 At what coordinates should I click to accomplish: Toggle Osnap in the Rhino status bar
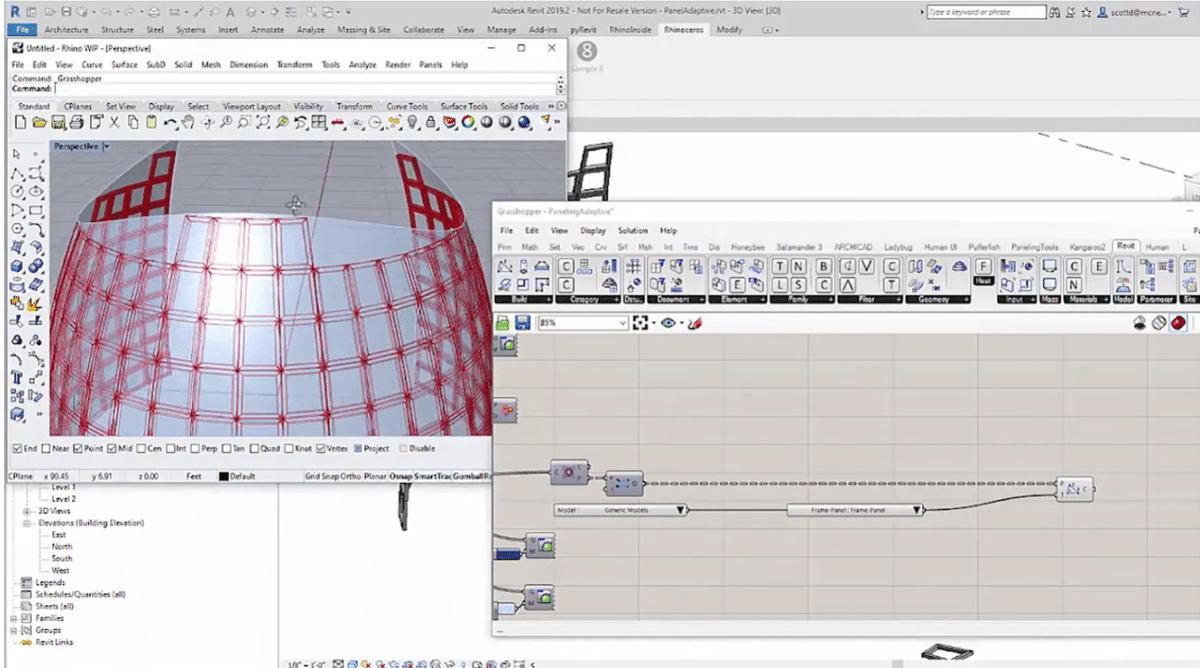pyautogui.click(x=401, y=477)
